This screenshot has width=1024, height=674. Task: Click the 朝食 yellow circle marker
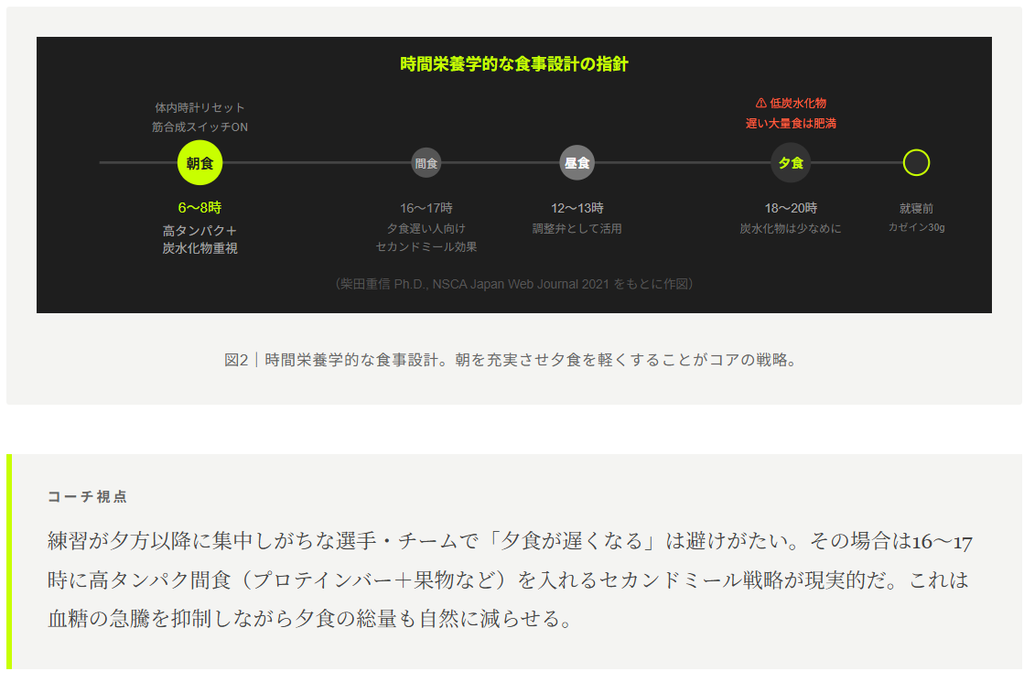coord(200,163)
